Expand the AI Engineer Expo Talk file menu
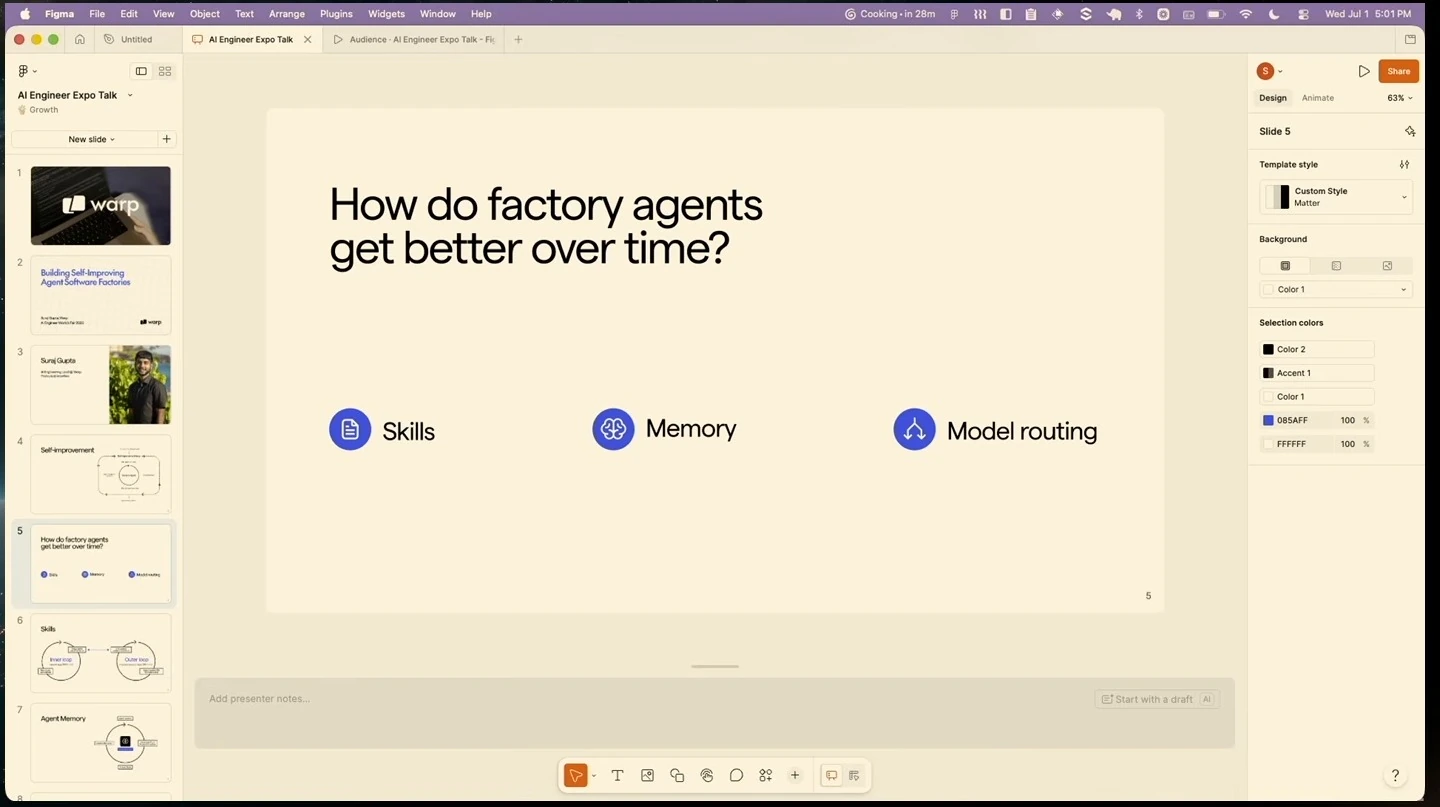 [x=130, y=95]
